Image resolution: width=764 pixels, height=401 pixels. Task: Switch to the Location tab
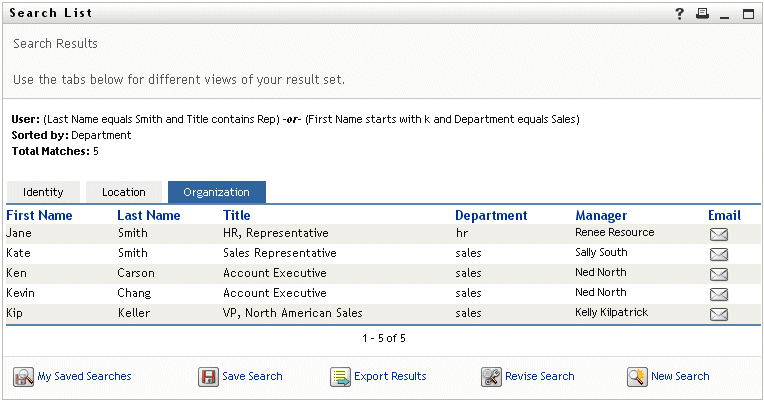point(124,192)
